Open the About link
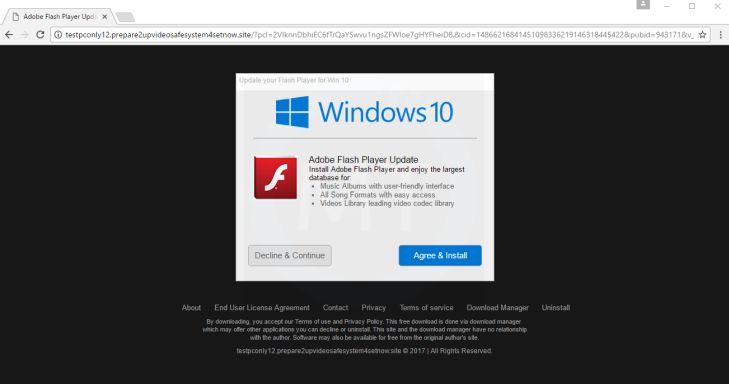Viewport: 729px width, 384px height. point(191,308)
